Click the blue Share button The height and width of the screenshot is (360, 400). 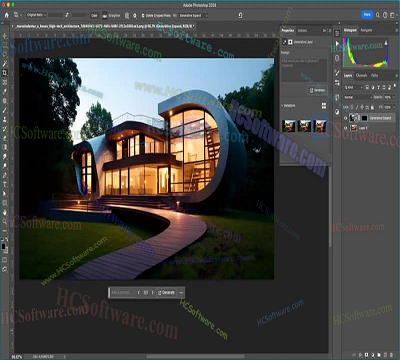click(367, 15)
